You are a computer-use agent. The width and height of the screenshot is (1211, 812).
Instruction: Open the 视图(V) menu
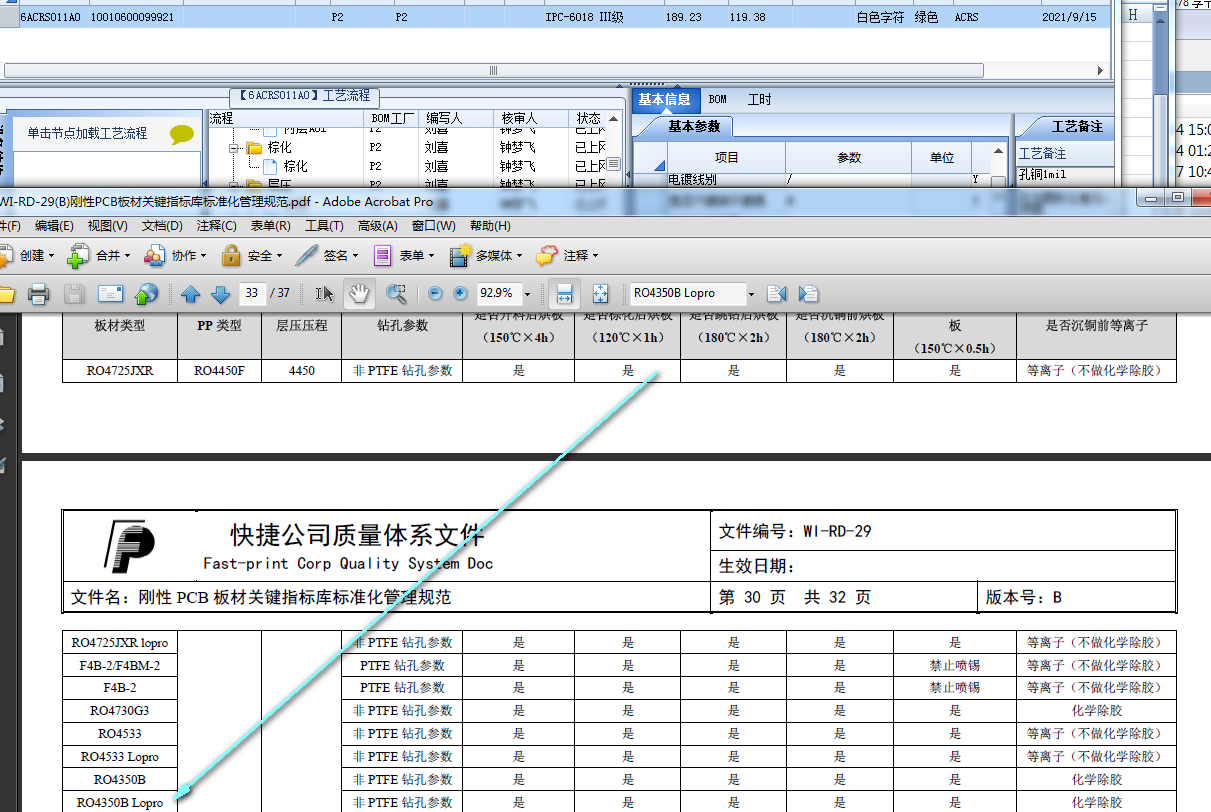(107, 226)
